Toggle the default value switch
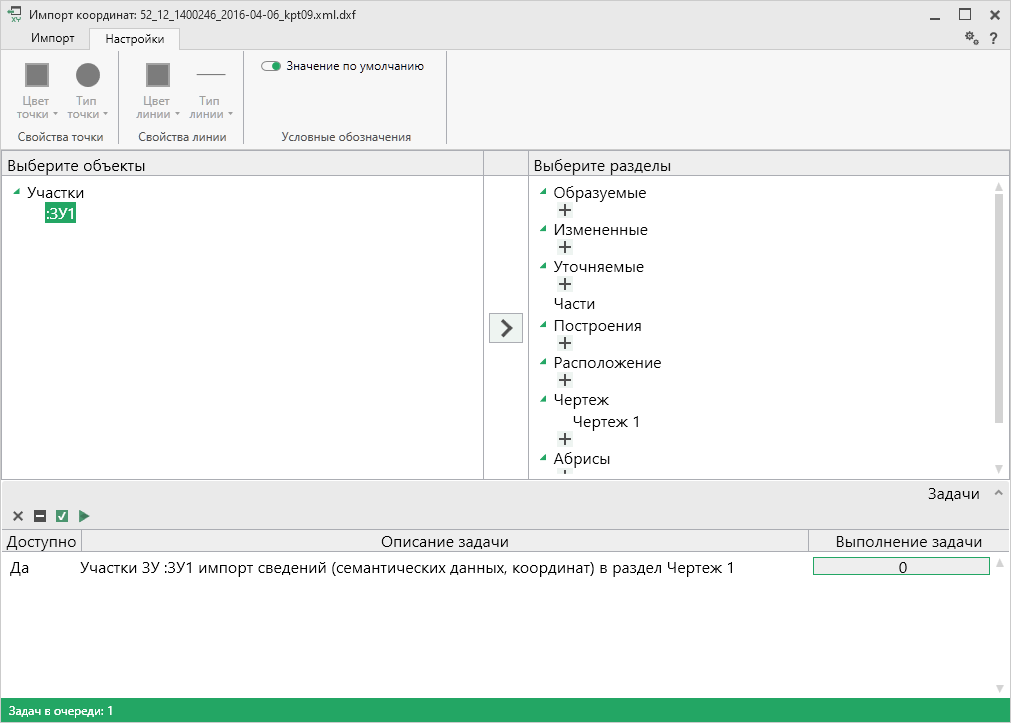Image resolution: width=1011 pixels, height=723 pixels. (271, 66)
